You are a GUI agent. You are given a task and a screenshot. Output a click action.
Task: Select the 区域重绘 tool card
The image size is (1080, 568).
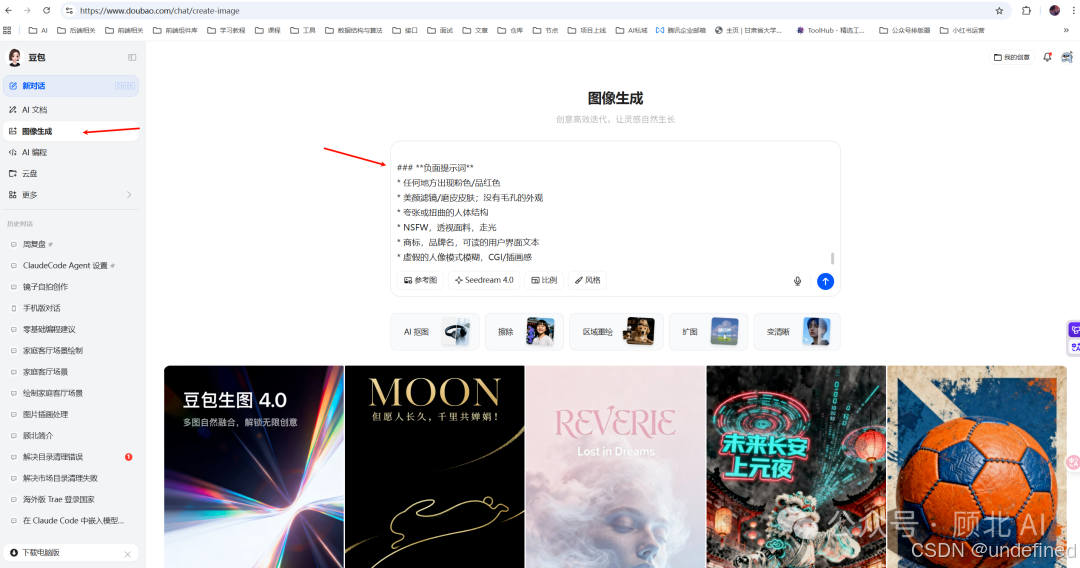[616, 332]
